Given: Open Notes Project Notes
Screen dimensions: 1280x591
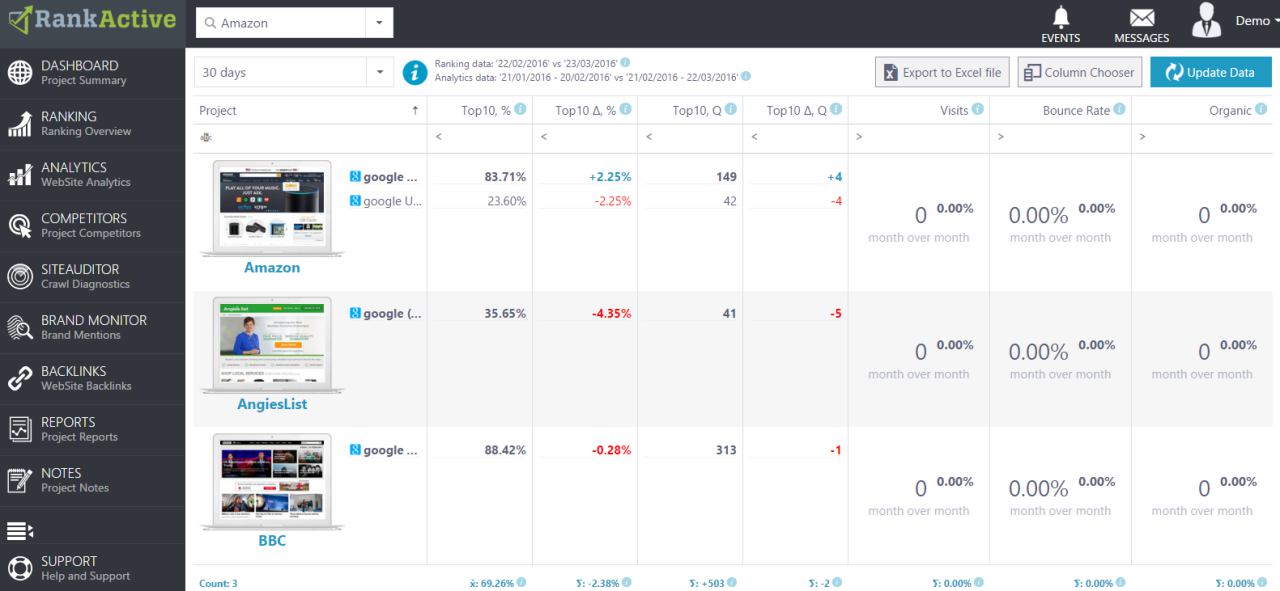Looking at the screenshot, I should 92,481.
